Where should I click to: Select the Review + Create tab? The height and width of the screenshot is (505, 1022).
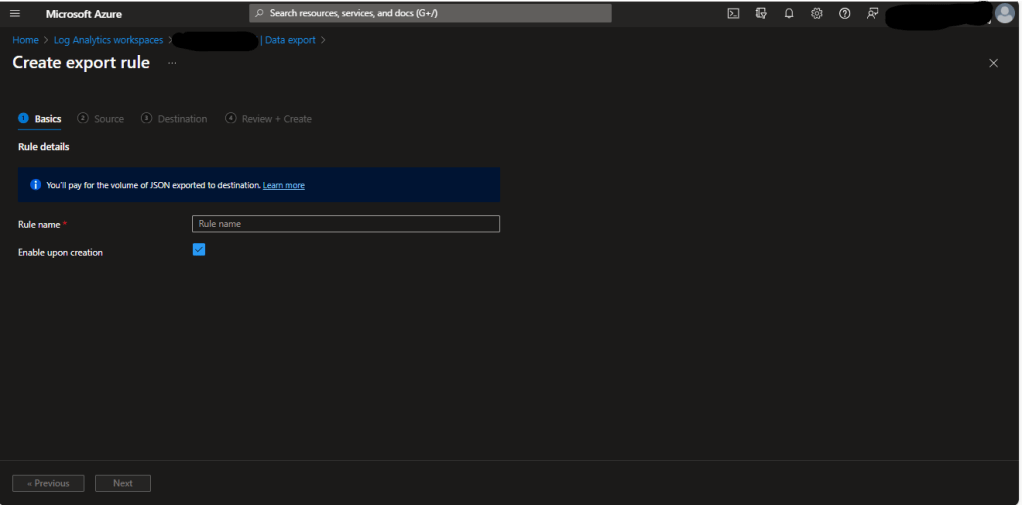click(276, 119)
